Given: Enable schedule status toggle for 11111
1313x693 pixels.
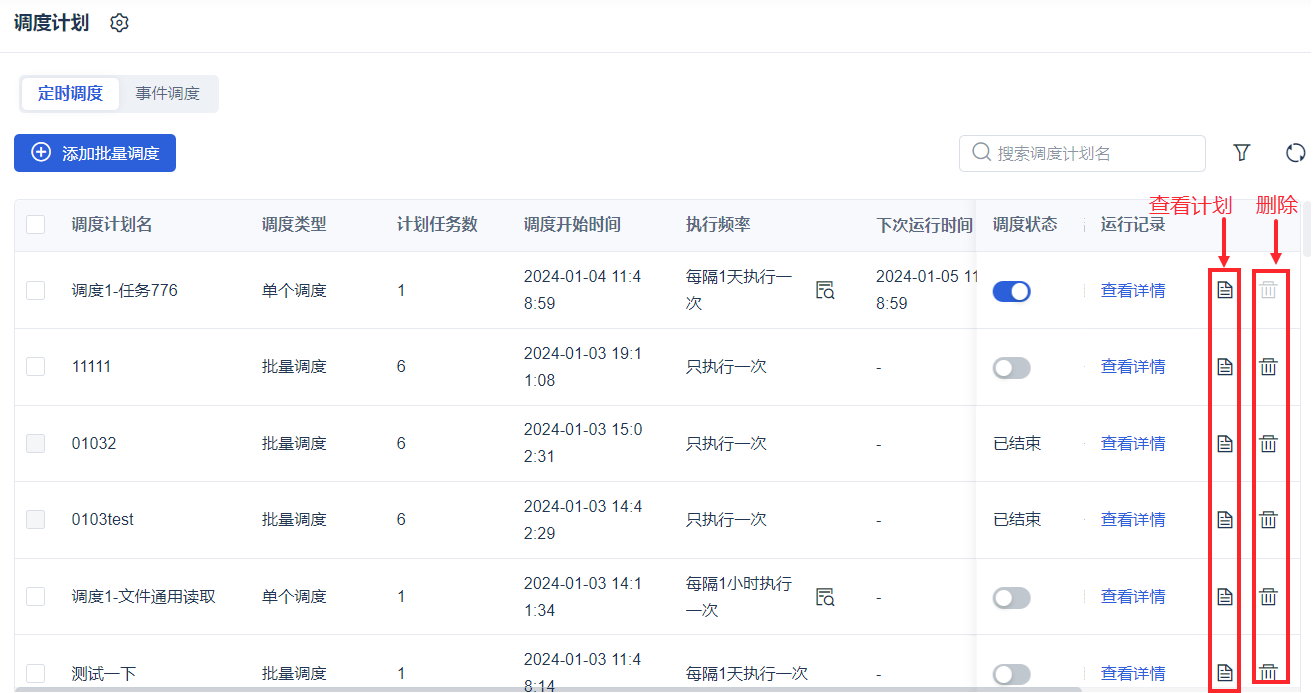Looking at the screenshot, I should 1011,368.
